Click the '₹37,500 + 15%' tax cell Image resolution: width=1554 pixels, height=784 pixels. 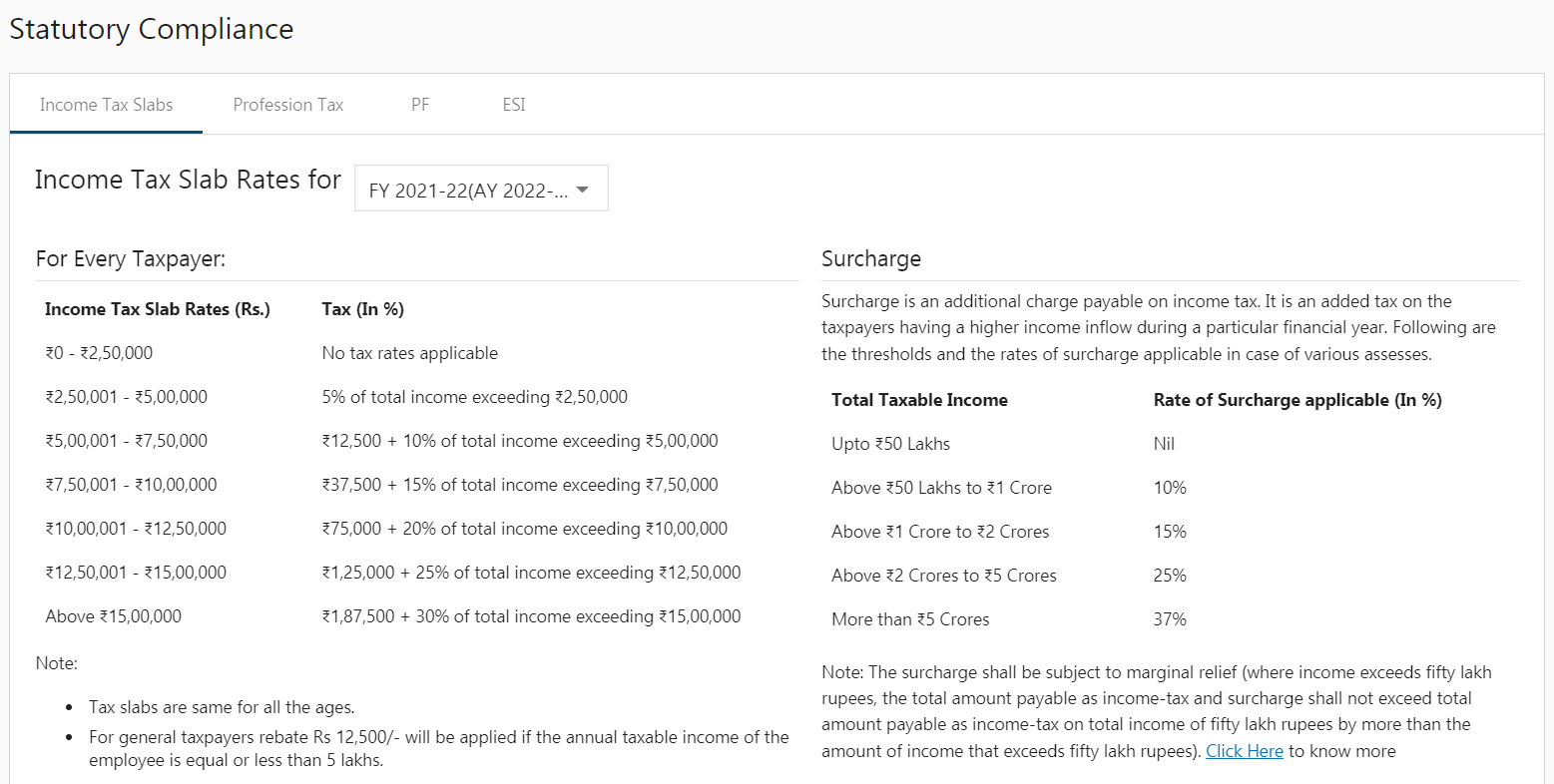click(520, 485)
